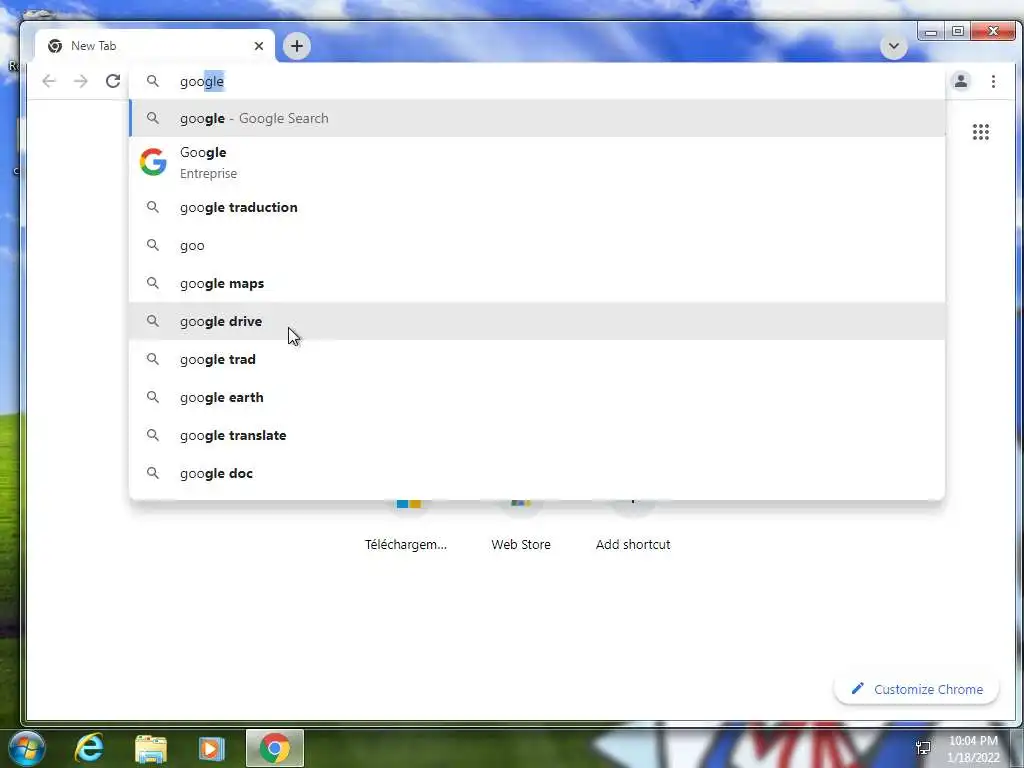Select the 'google drive' suggestion
Screen dimensions: 1024x768
(x=537, y=321)
